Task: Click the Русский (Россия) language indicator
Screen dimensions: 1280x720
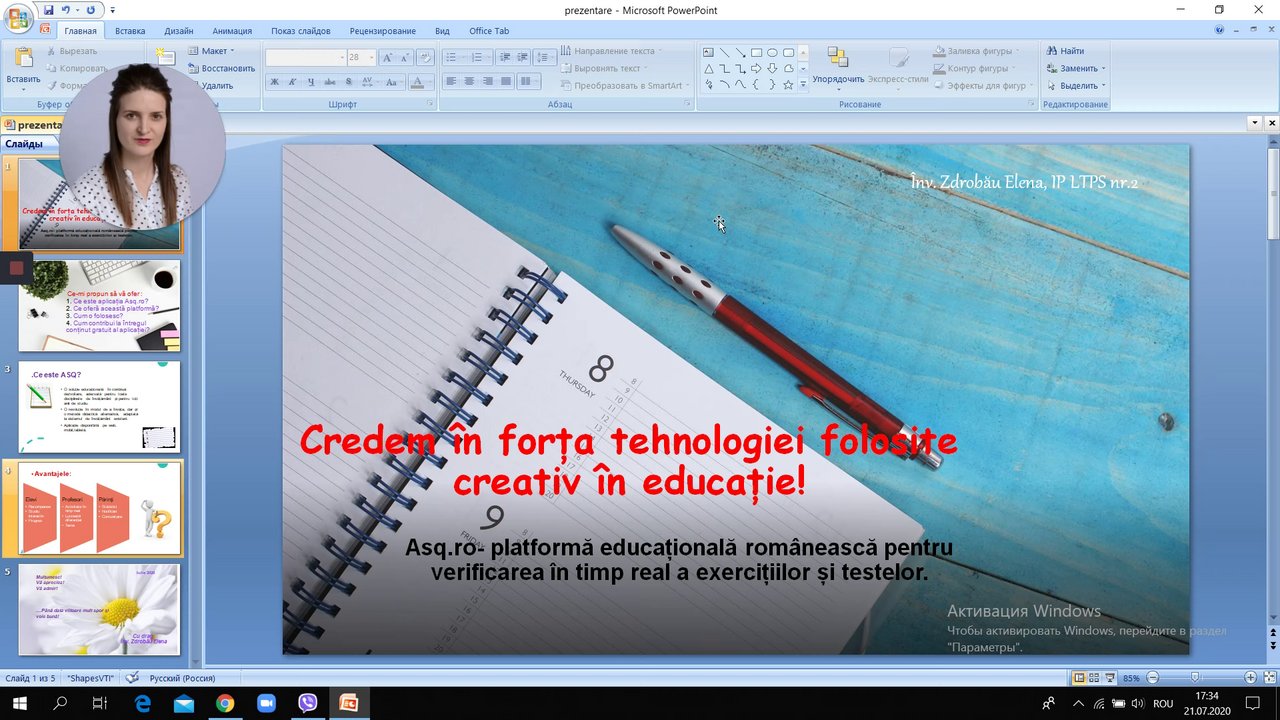Action: coord(182,678)
